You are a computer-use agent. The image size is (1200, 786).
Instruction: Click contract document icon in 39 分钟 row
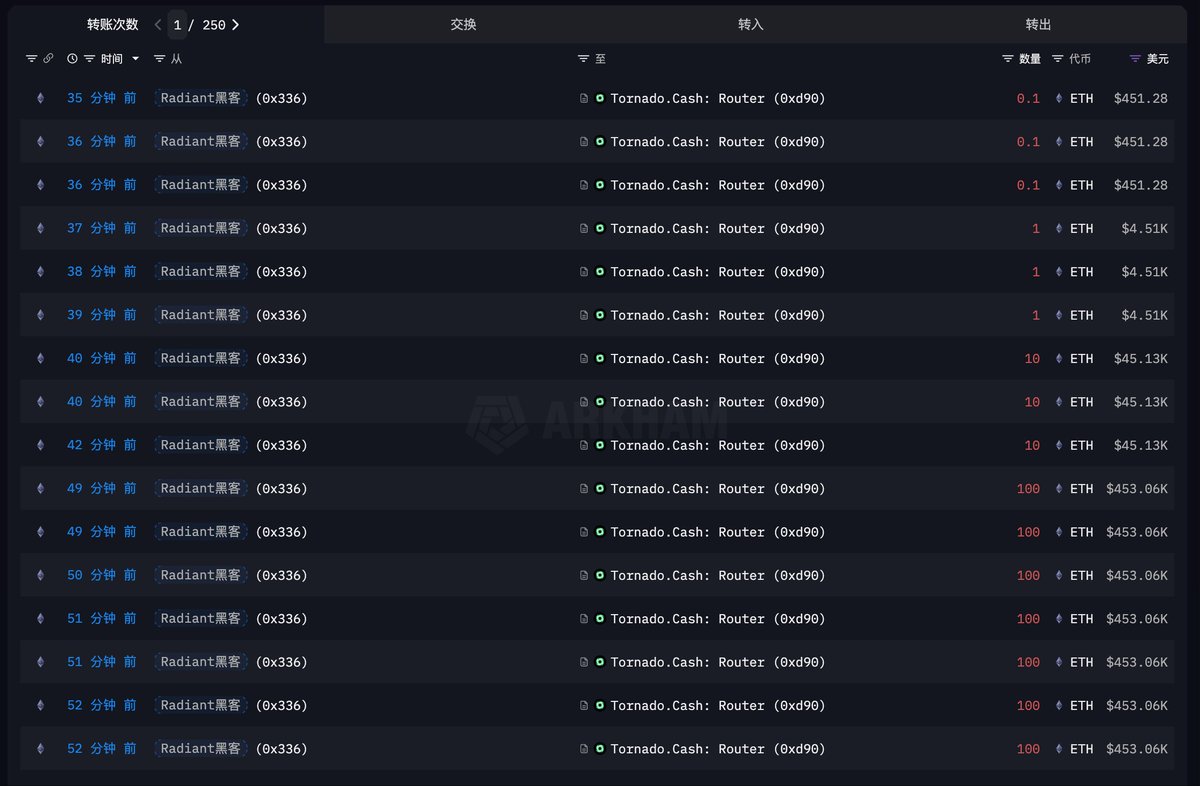[x=584, y=315]
